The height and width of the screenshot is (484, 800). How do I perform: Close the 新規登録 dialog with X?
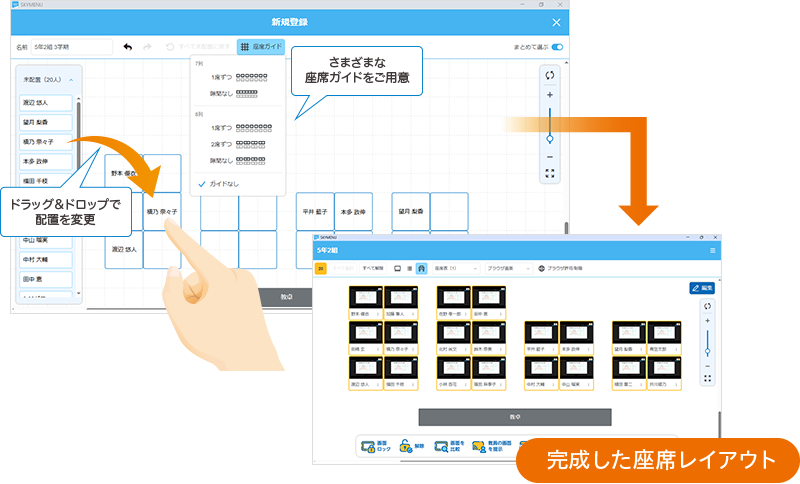(556, 22)
